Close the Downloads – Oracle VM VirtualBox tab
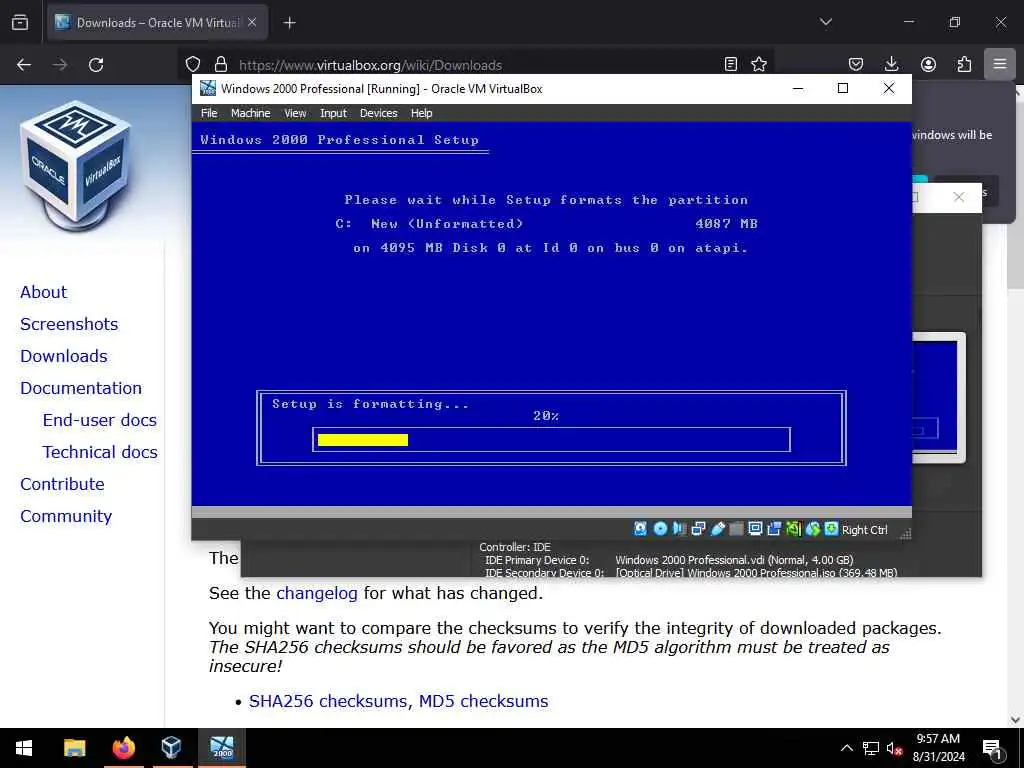This screenshot has width=1024, height=768. pyautogui.click(x=251, y=22)
